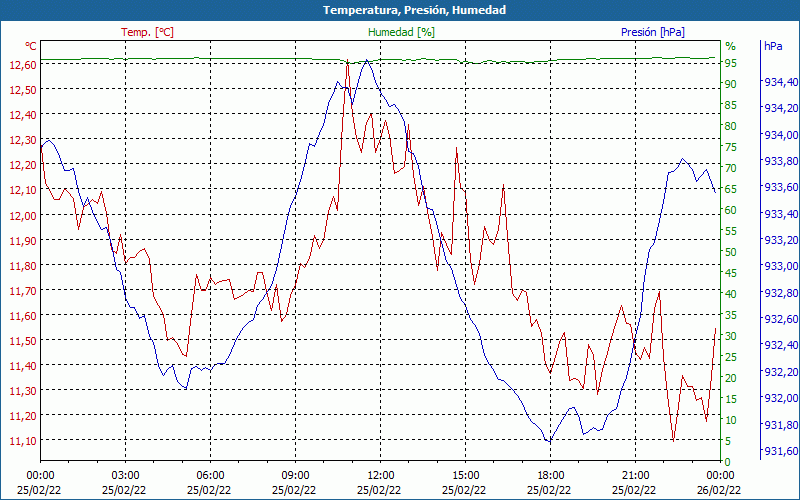This screenshot has width=800, height=500.
Task: Click temperature axis value "12,10"
Action: tap(22, 190)
